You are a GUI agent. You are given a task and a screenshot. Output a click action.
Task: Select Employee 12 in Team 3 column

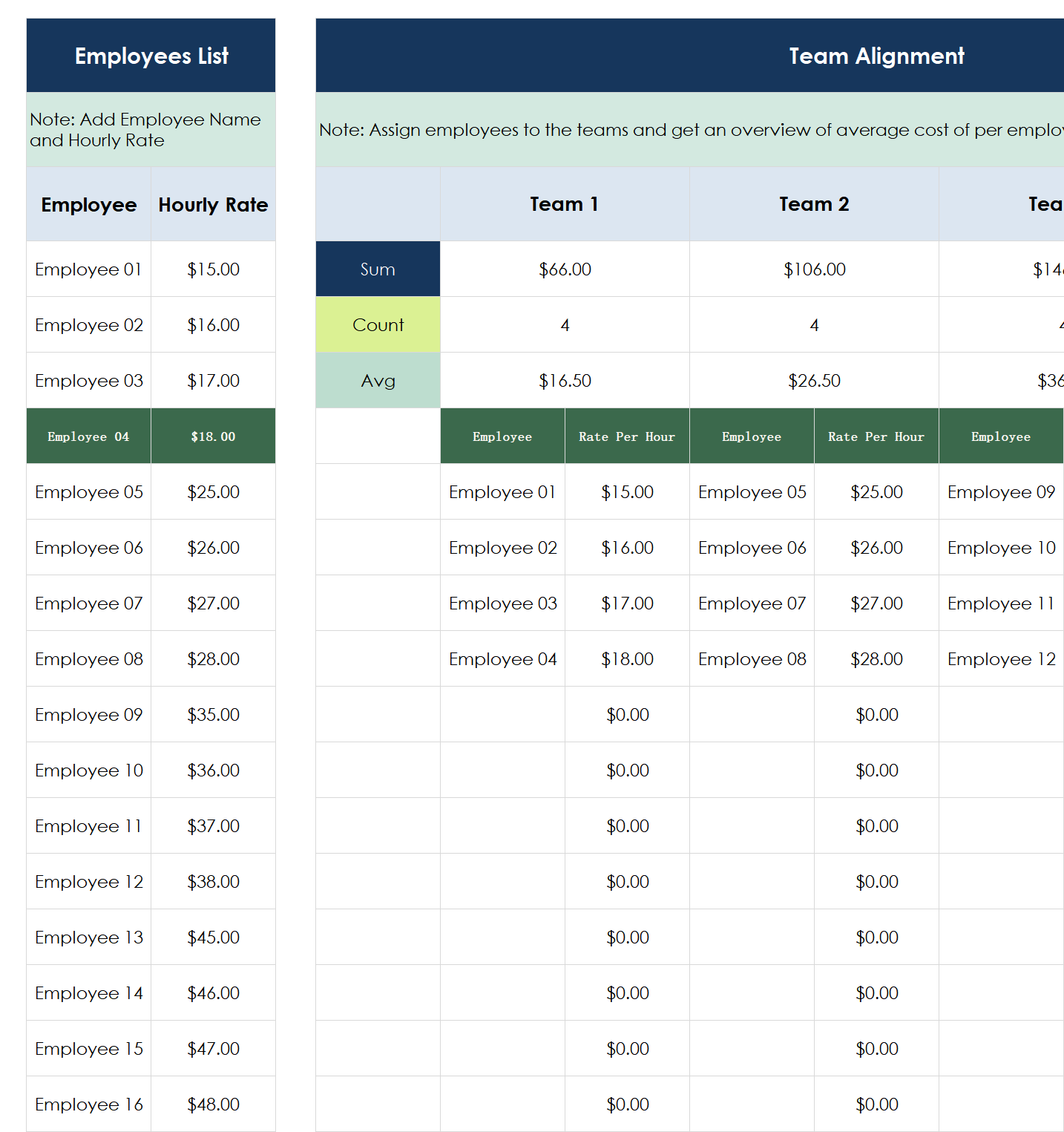pos(1001,659)
